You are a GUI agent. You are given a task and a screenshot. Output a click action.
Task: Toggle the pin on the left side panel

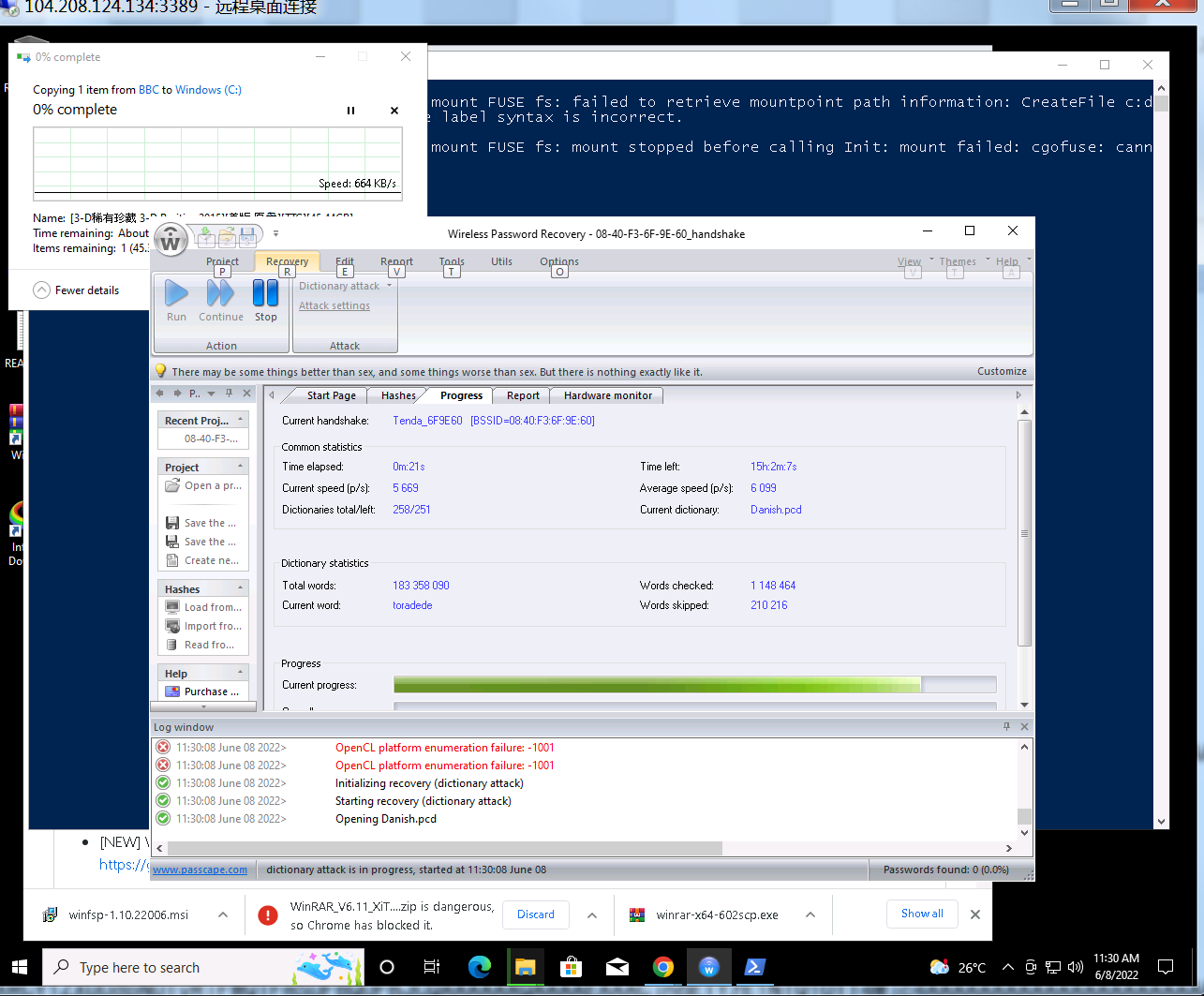click(229, 394)
